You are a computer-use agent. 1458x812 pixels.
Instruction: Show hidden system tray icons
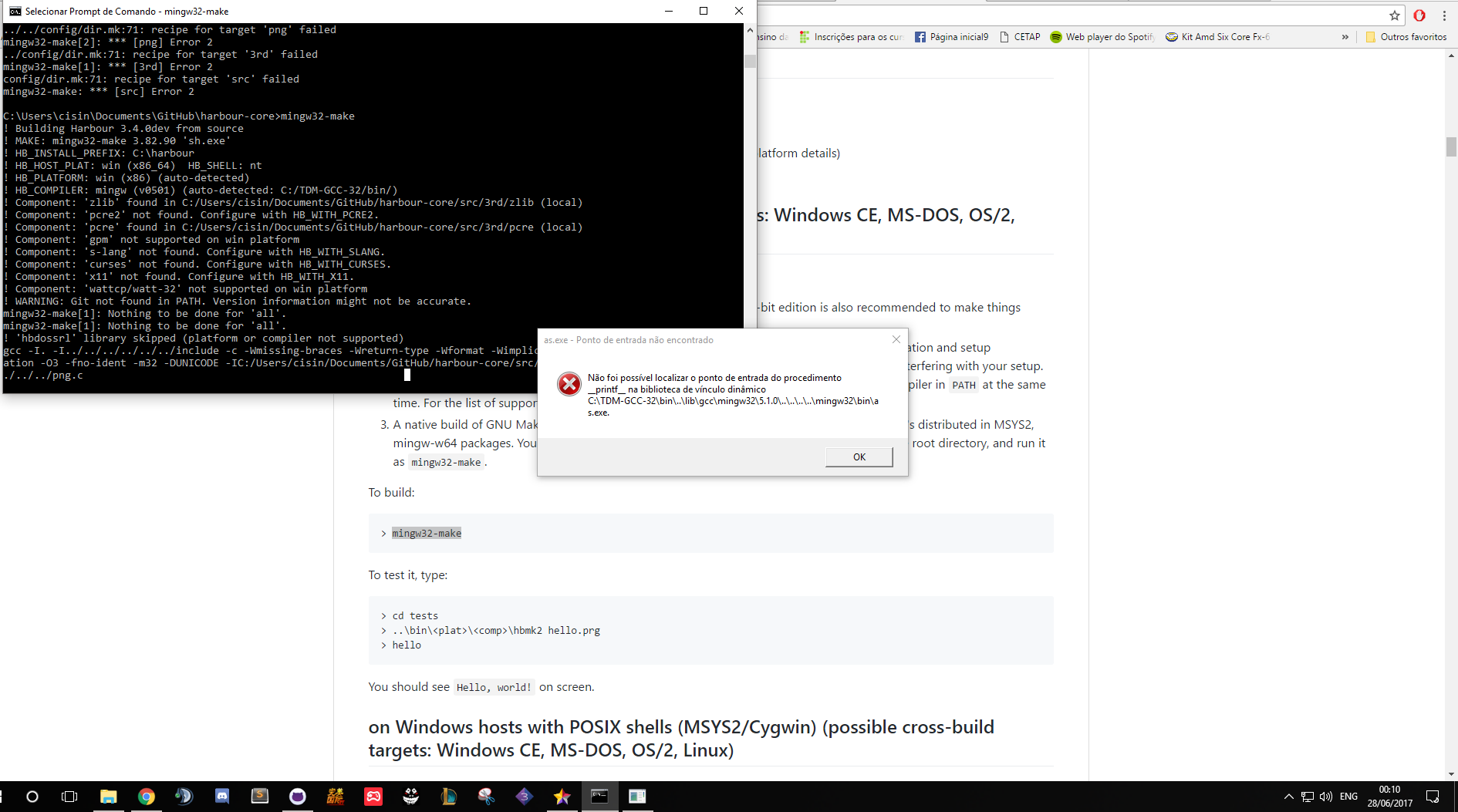pyautogui.click(x=1288, y=797)
